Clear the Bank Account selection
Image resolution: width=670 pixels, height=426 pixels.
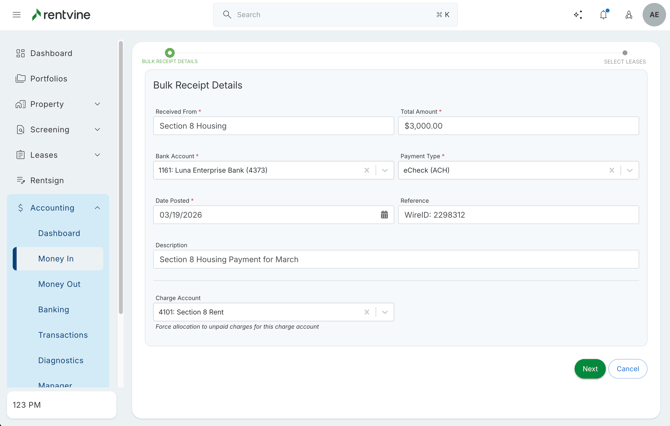pos(367,171)
